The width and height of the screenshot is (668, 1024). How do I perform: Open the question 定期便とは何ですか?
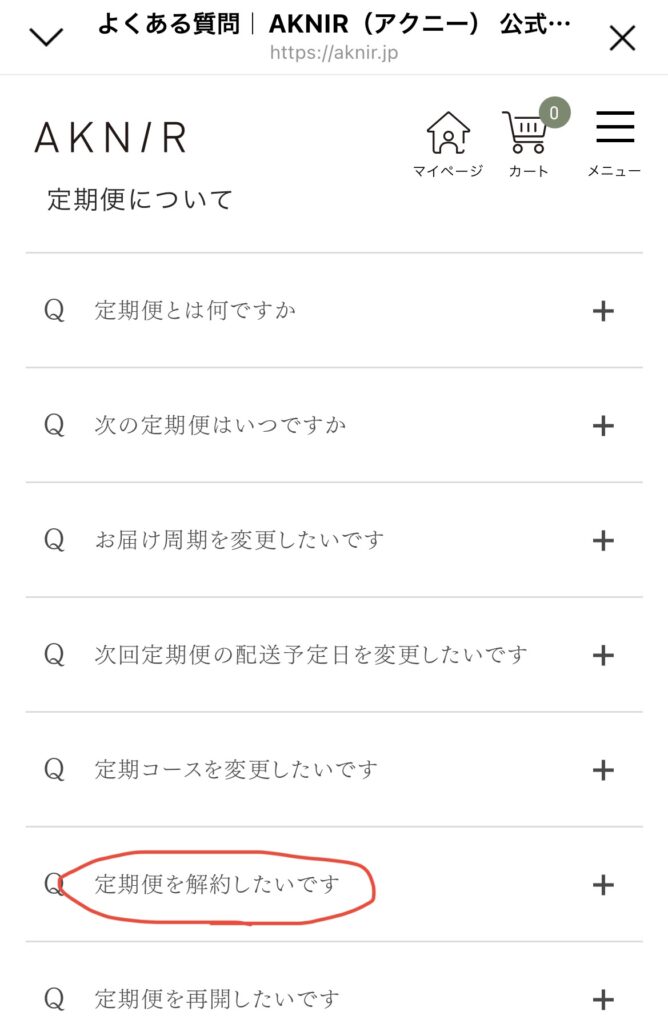tap(195, 311)
